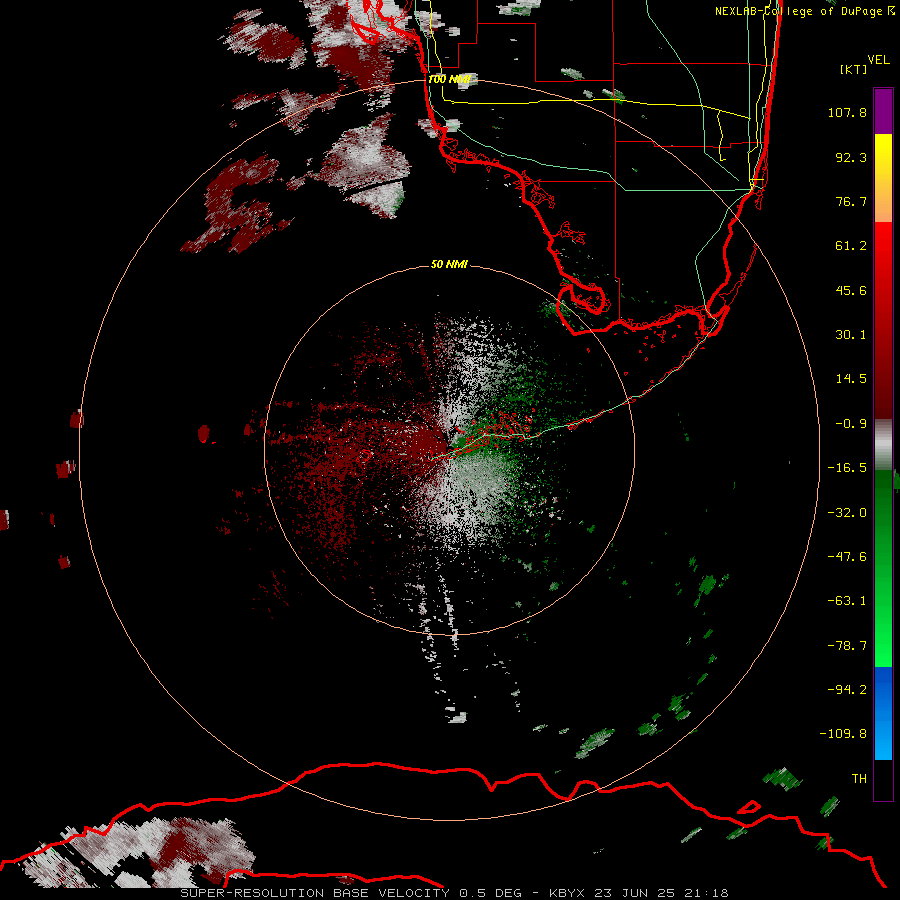Click the blue segment of the color bar
This screenshot has width=900, height=900.
[883, 713]
